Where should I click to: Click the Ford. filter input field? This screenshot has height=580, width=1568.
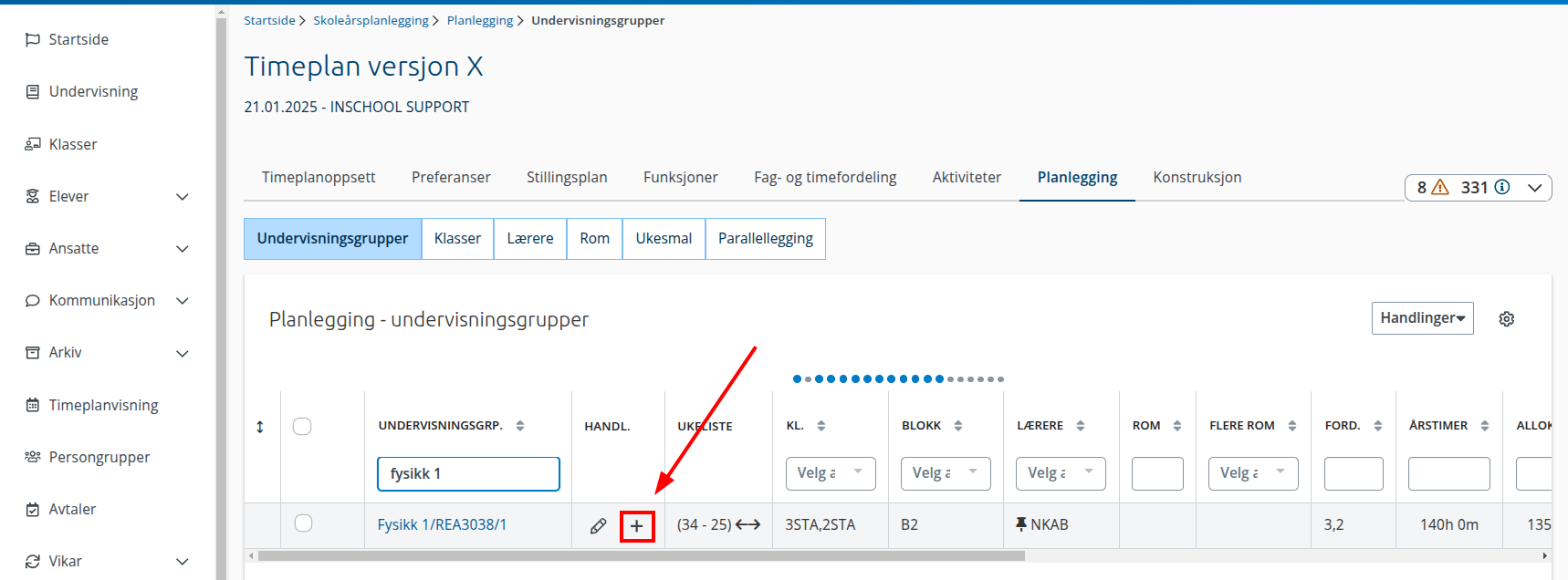1354,473
